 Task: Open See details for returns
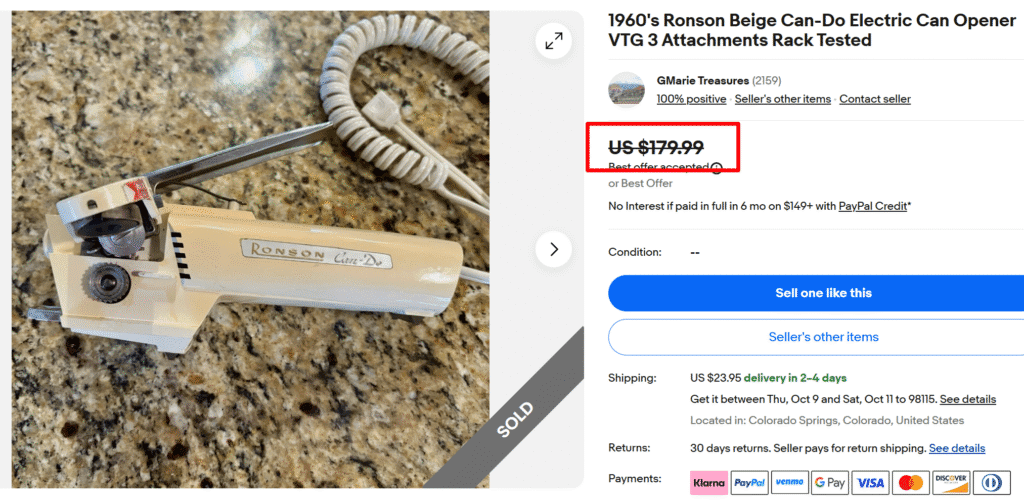click(x=956, y=448)
